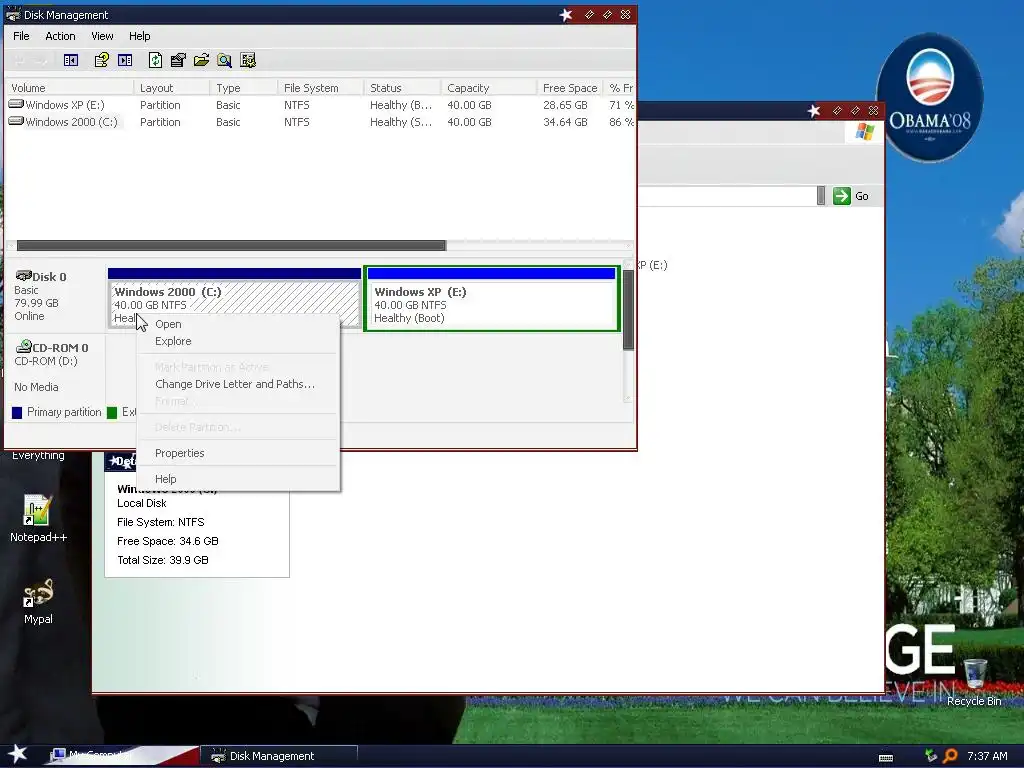Click the star Start button on taskbar
1024x768 pixels.
click(18, 754)
